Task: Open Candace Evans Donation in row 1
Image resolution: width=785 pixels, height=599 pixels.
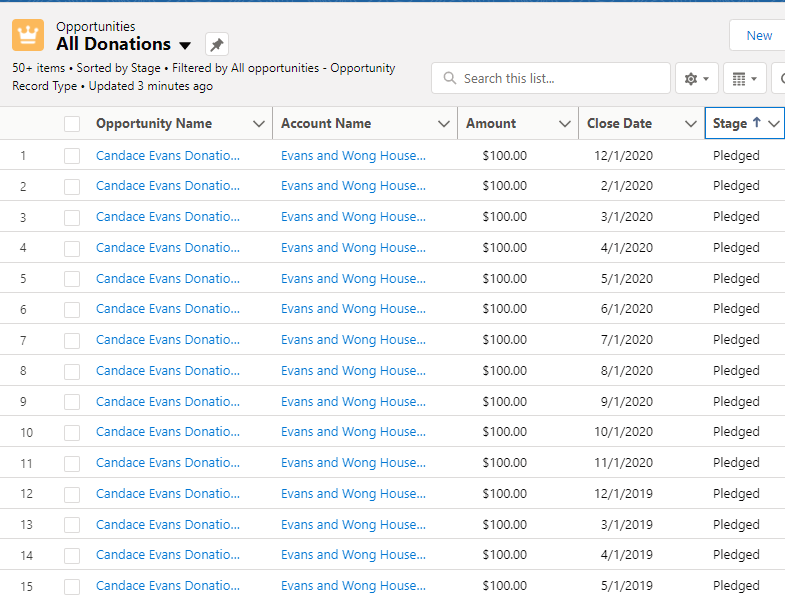Action: click(x=168, y=156)
